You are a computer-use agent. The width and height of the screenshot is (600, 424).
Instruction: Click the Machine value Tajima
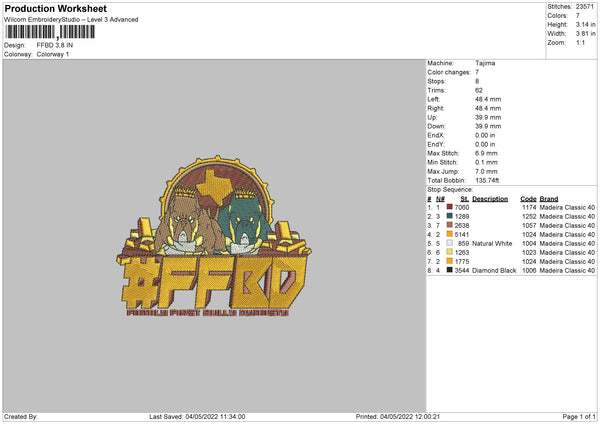point(485,63)
